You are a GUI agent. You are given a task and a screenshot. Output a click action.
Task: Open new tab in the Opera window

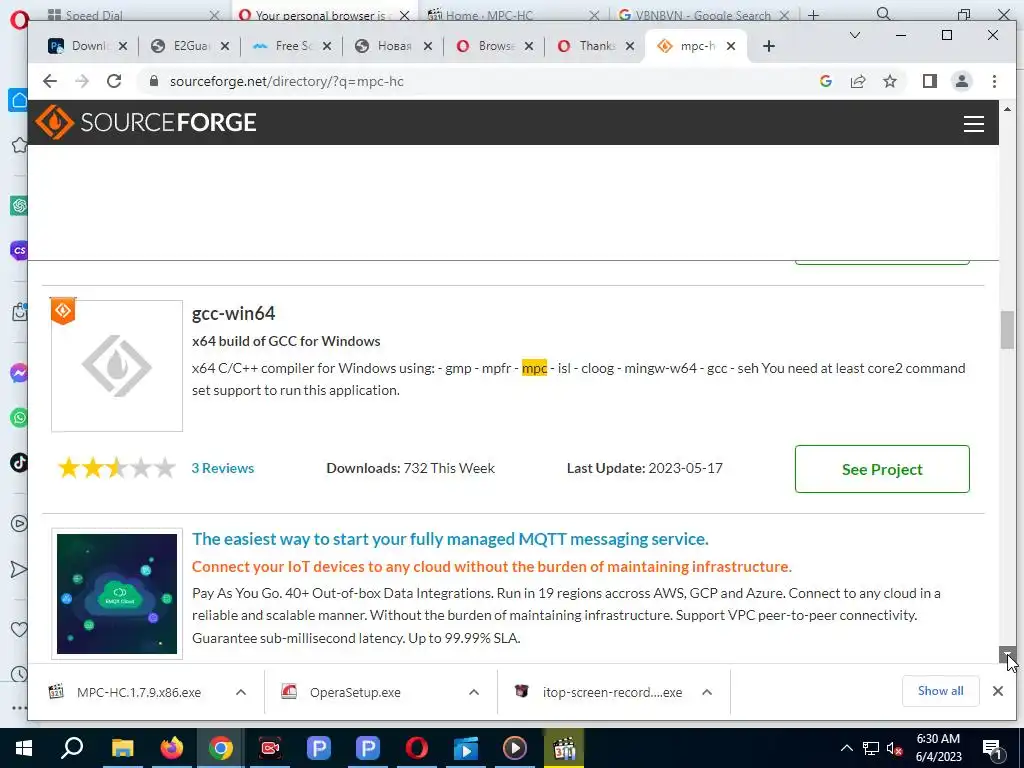coord(813,14)
